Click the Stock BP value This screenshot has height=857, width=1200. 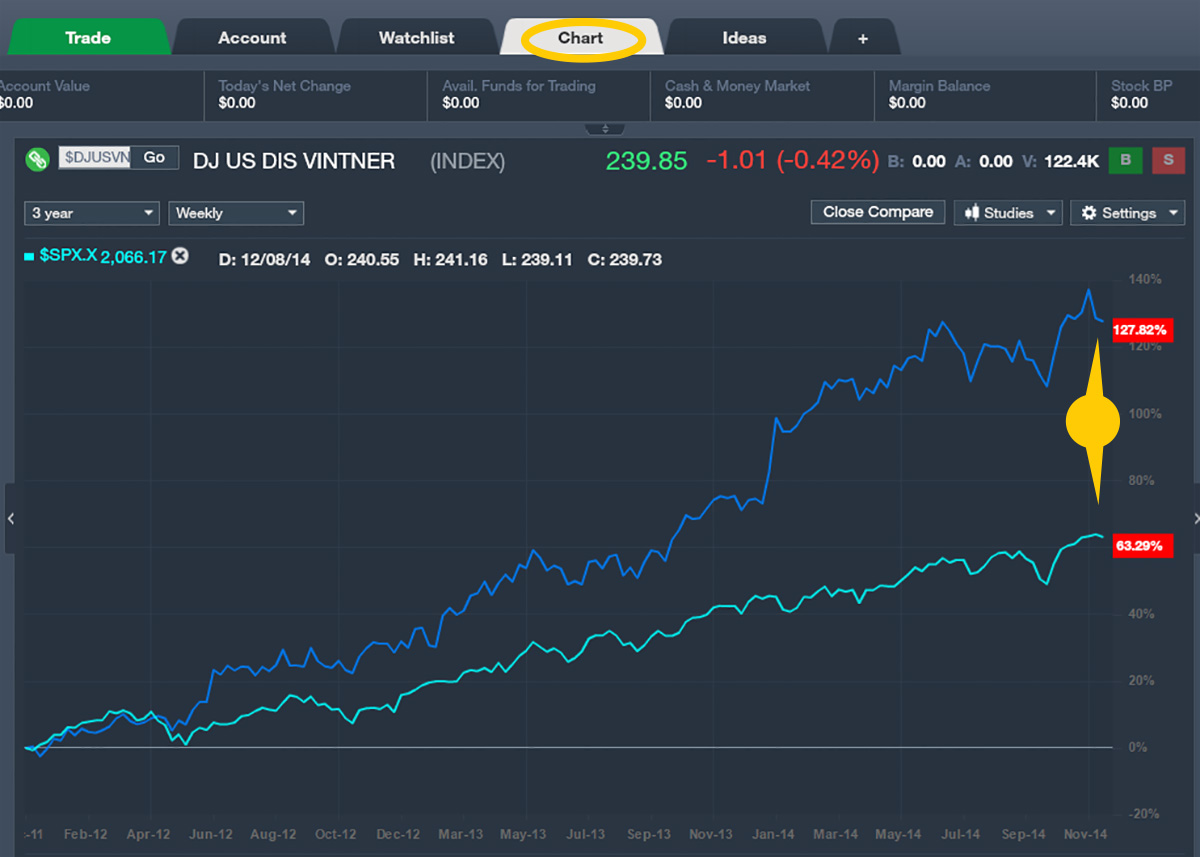(1130, 103)
